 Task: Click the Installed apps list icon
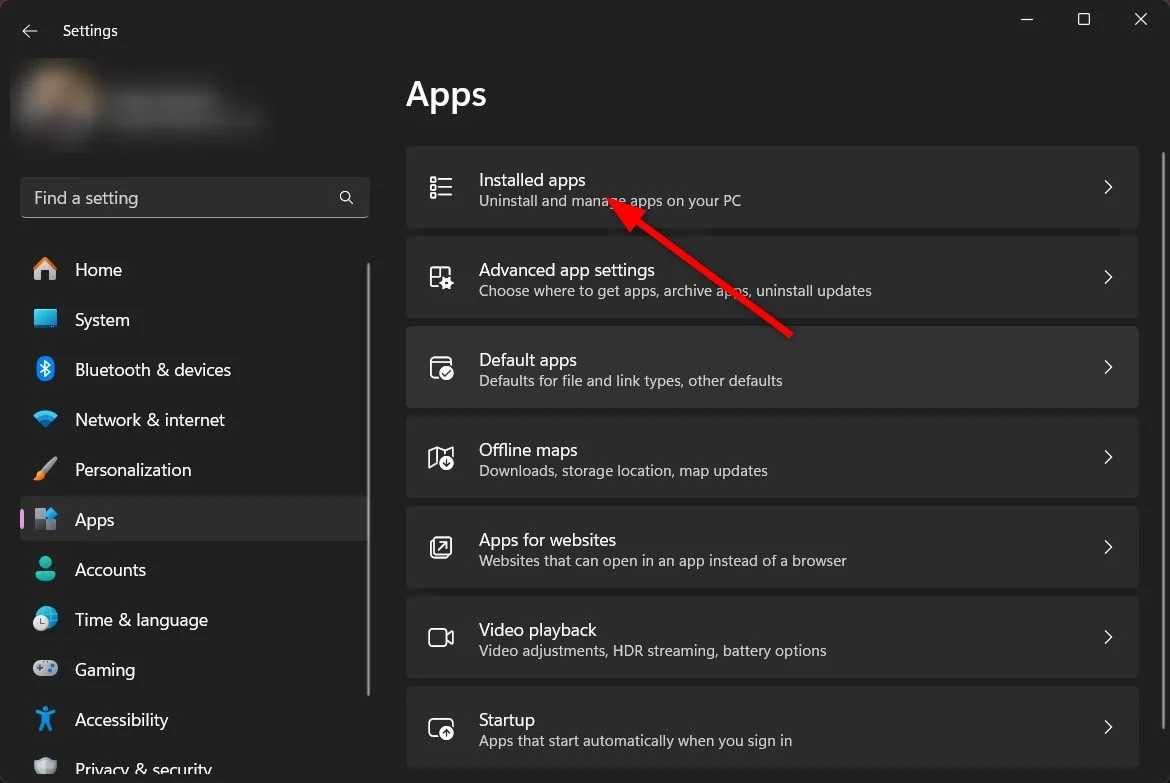(x=441, y=188)
